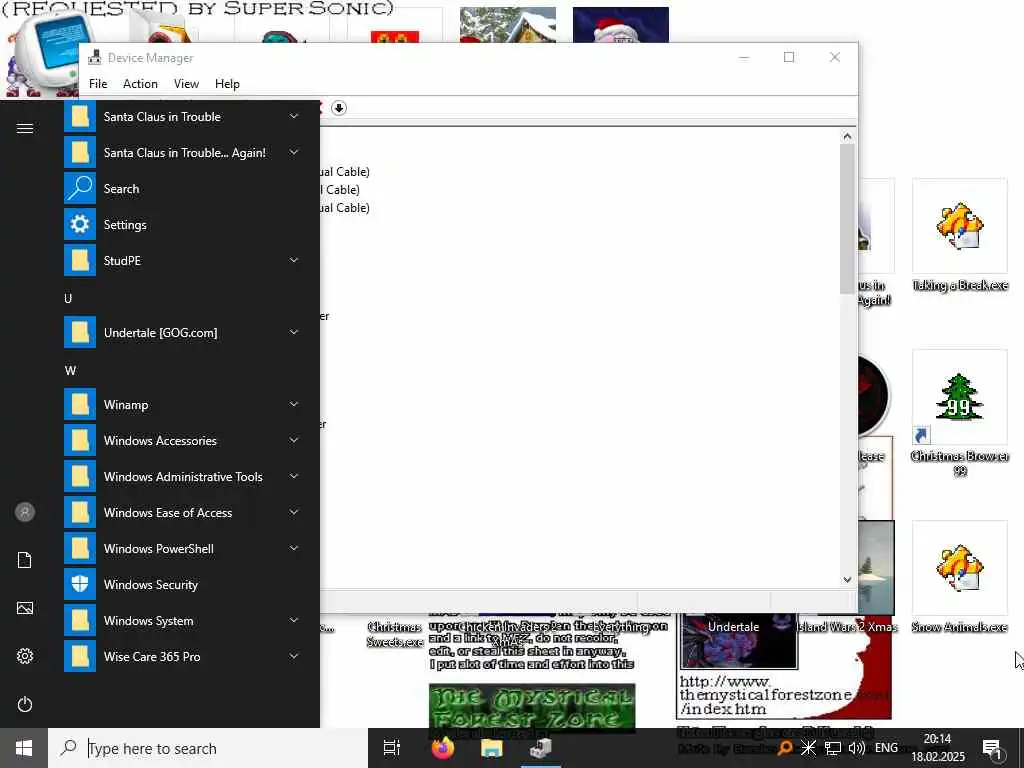1024x768 pixels.
Task: Click the 'Windows System' label
Action: pyautogui.click(x=149, y=620)
